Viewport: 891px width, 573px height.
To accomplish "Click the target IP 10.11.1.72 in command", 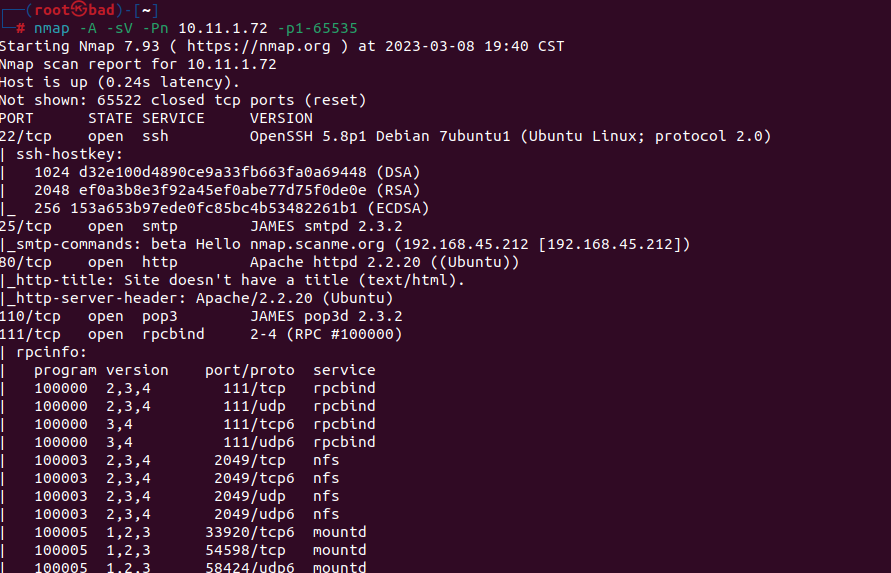I will tap(223, 28).
